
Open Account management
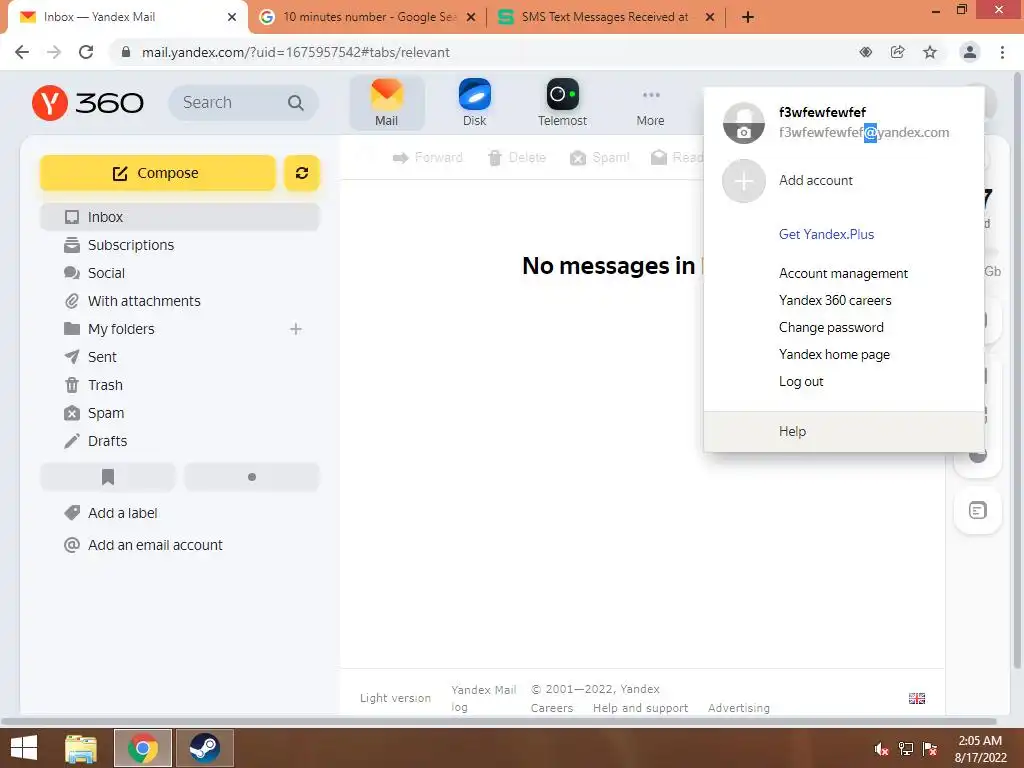[x=843, y=274]
